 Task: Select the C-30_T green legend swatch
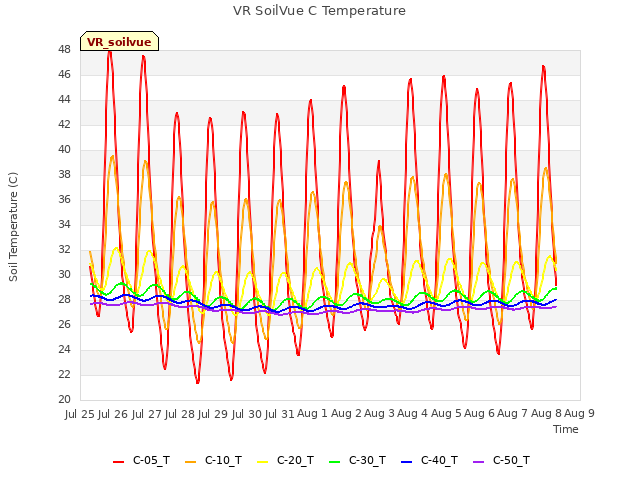click(x=334, y=462)
